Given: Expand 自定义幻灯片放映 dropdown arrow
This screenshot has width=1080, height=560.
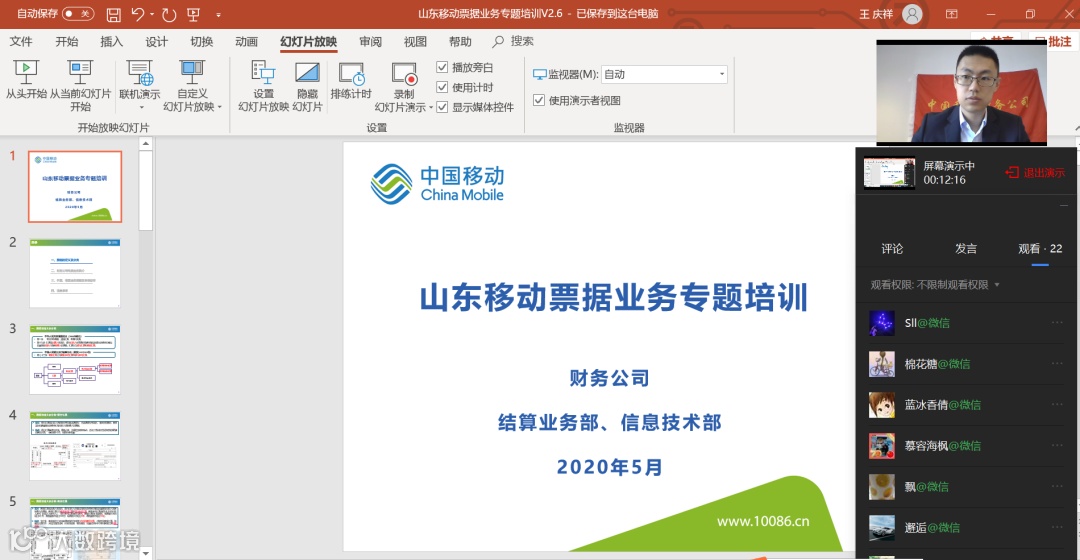Looking at the screenshot, I should pos(220,107).
